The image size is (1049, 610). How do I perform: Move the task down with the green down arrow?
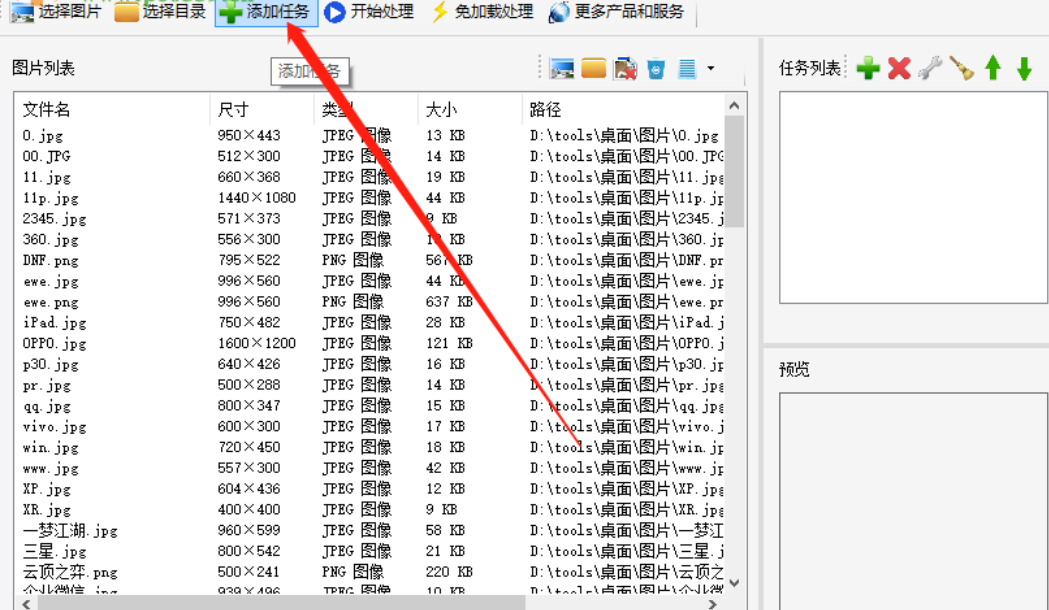[x=1024, y=68]
